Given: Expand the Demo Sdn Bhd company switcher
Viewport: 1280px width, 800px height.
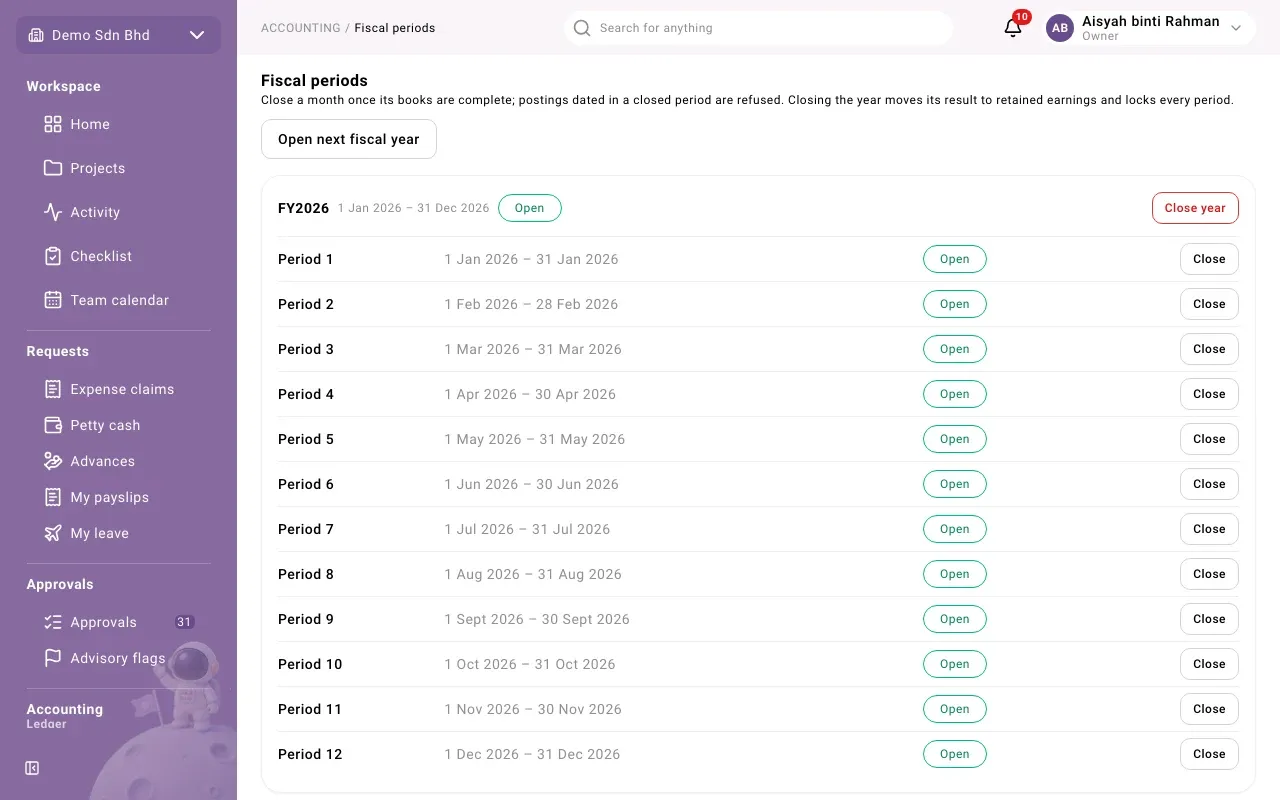Looking at the screenshot, I should click(118, 35).
